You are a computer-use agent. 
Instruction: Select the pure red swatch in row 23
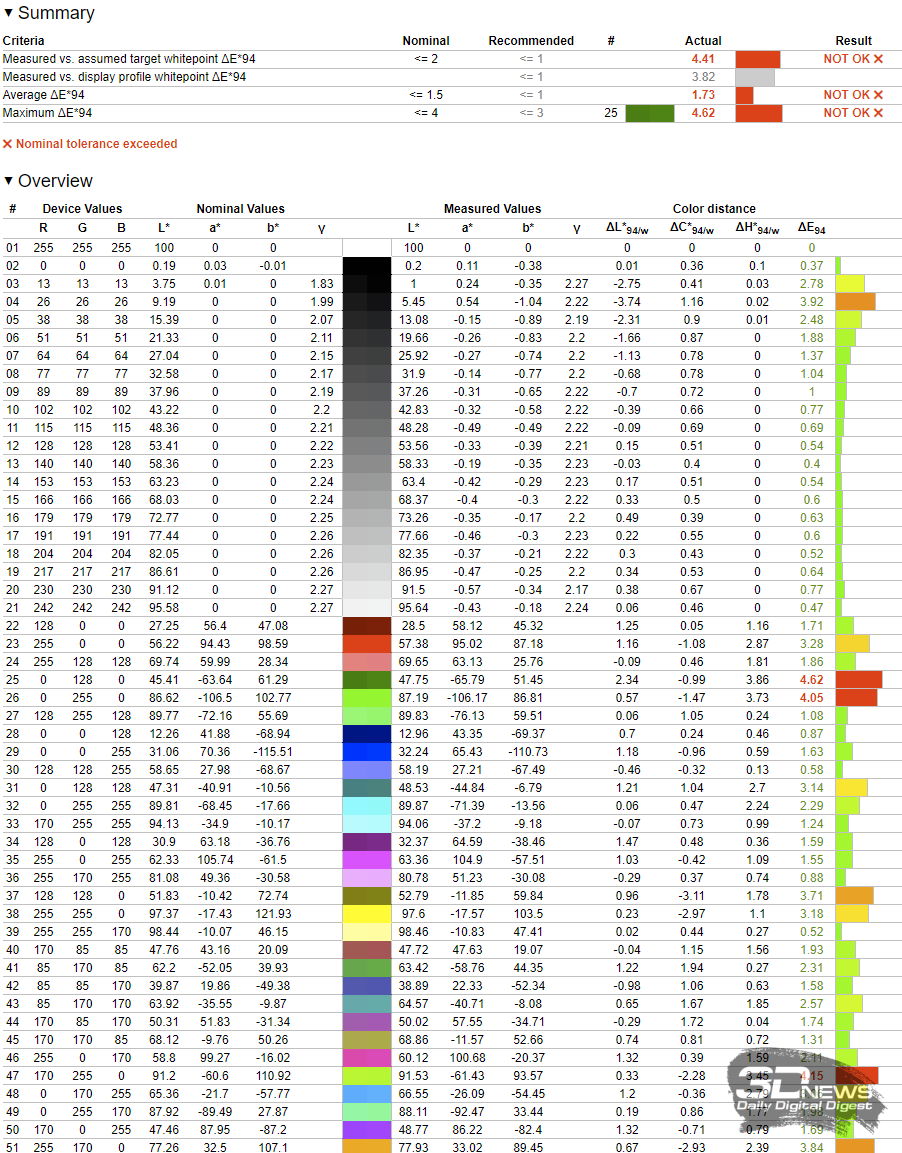point(367,643)
